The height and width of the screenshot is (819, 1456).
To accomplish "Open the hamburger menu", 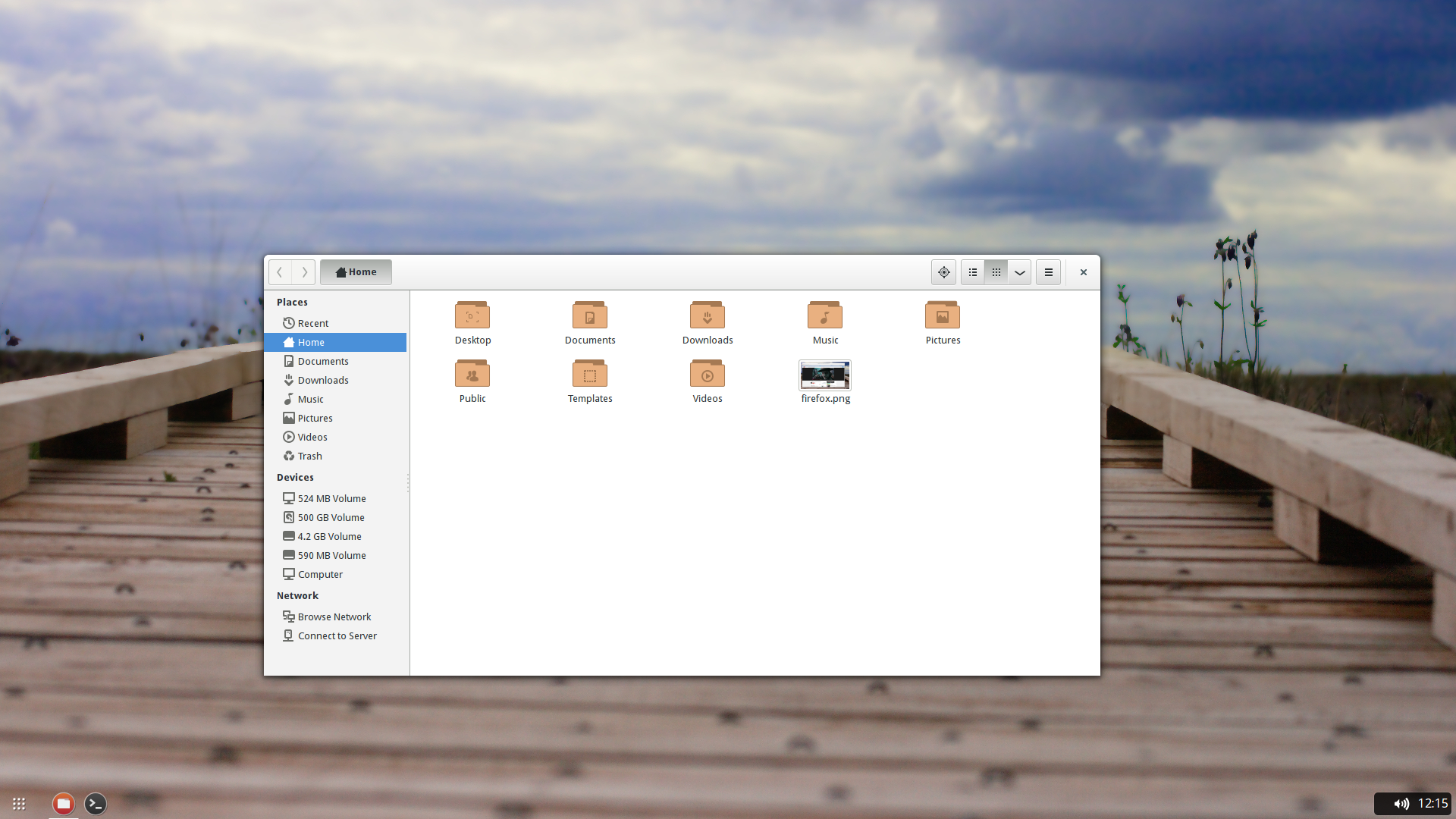I will 1049,272.
